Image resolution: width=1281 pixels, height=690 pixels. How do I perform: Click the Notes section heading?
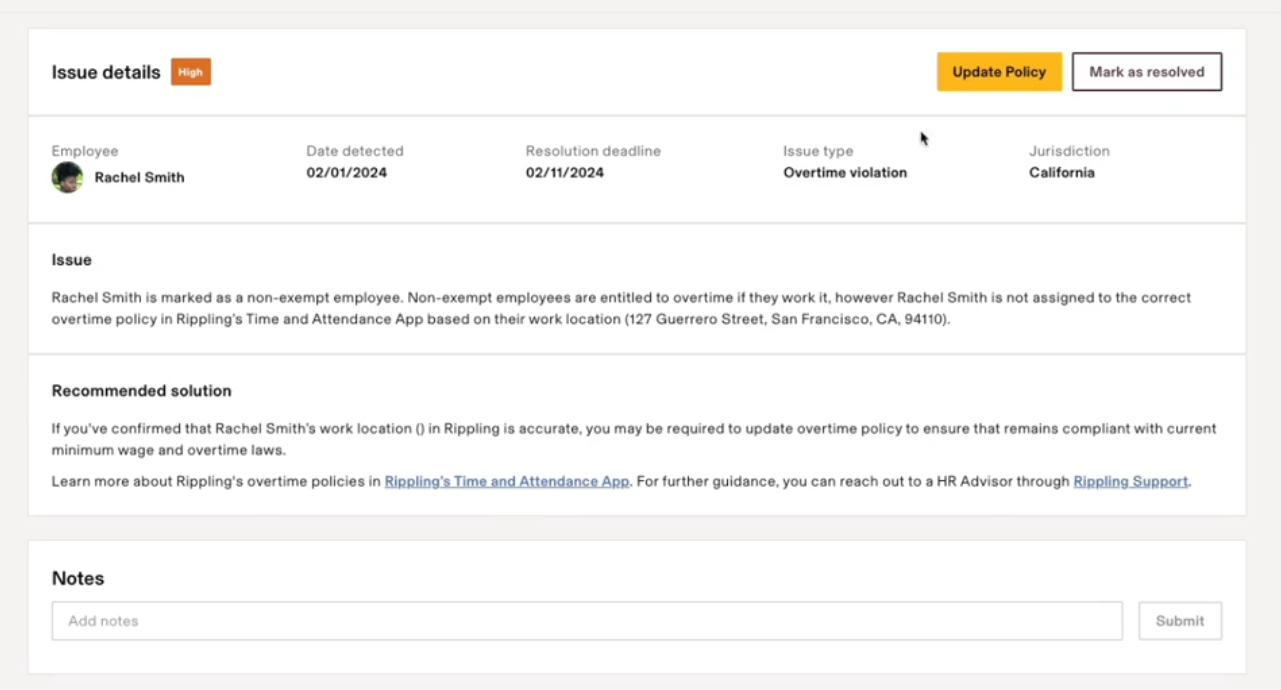click(78, 578)
